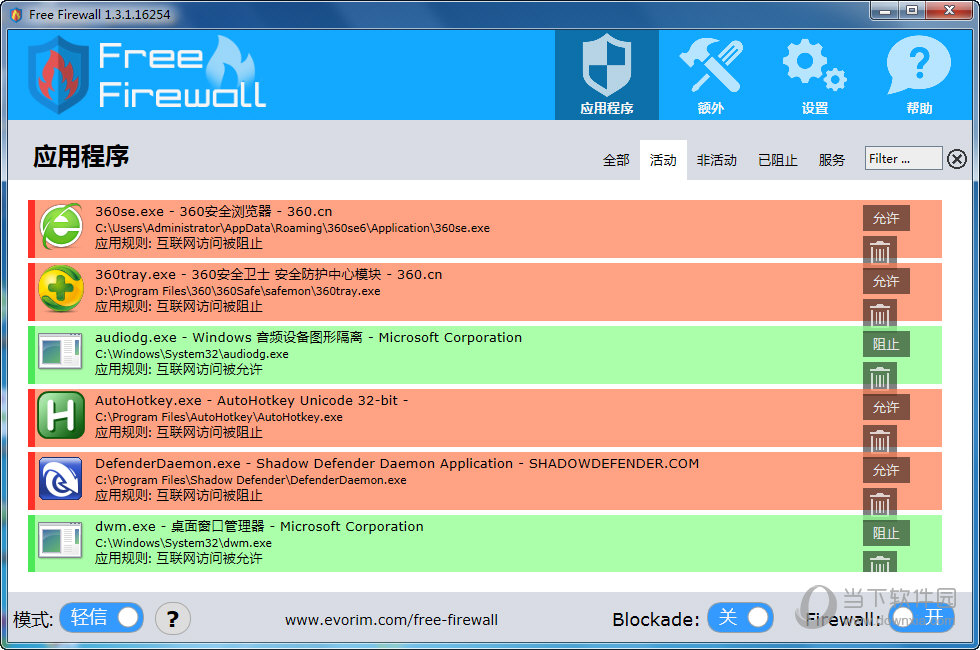The height and width of the screenshot is (650, 980).
Task: Focus the Filter input field
Action: [903, 159]
